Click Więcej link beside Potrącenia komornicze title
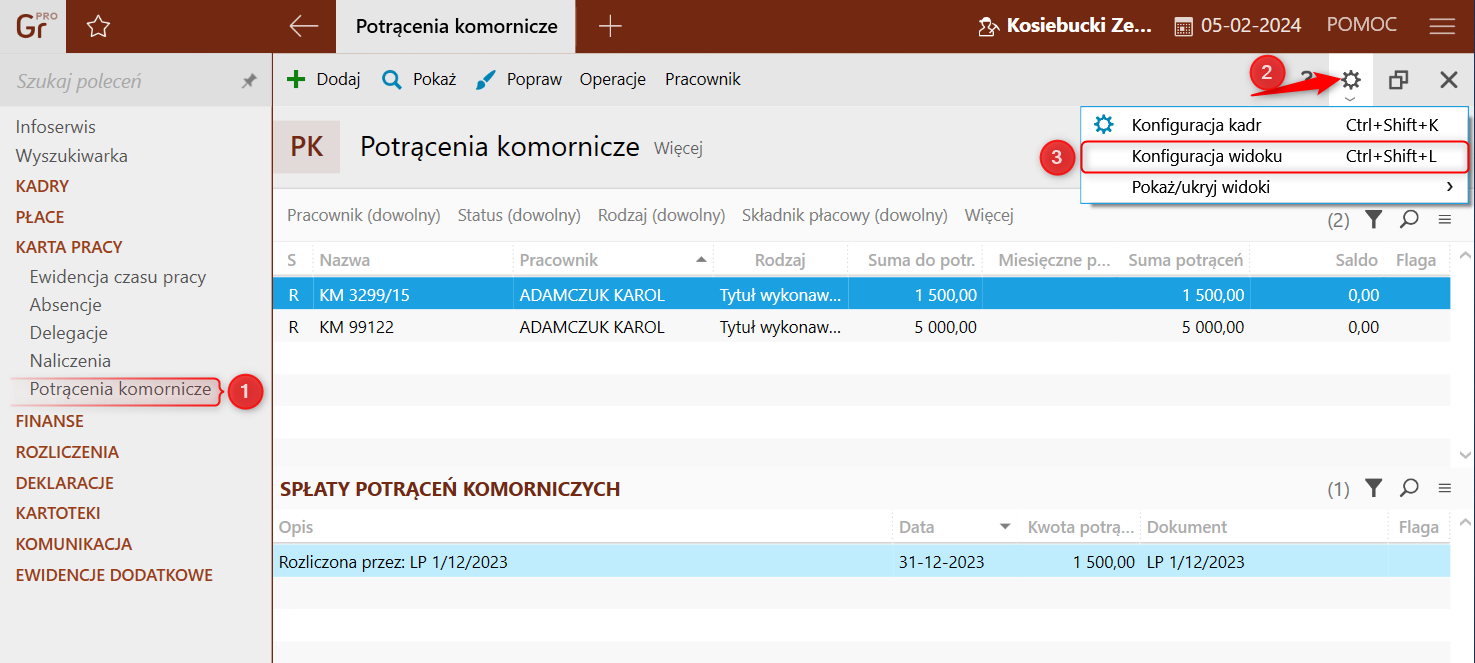The image size is (1475, 663). click(x=678, y=148)
